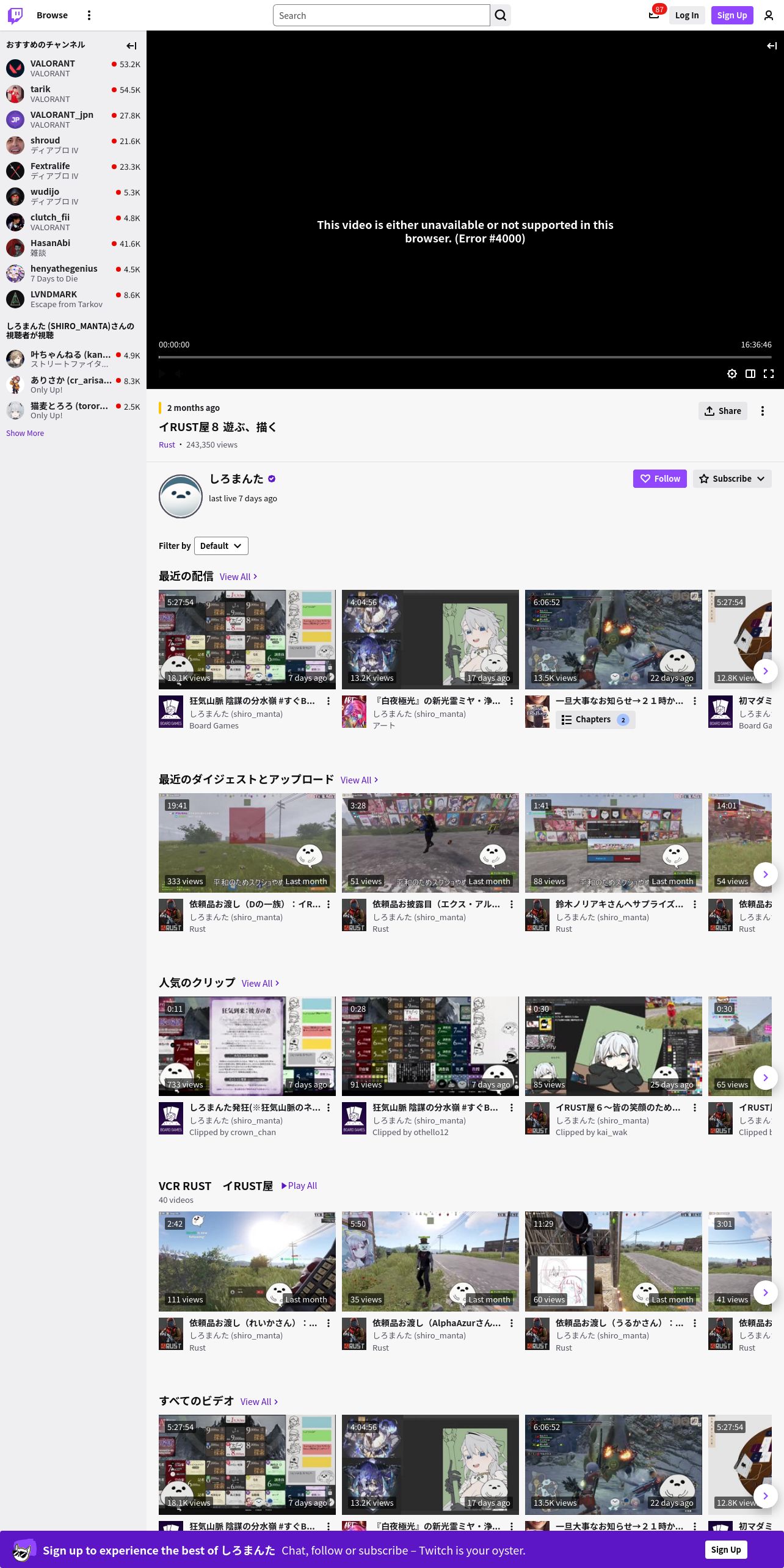Toggle mute via the volume icon
This screenshot has width=784, height=1568.
click(179, 374)
